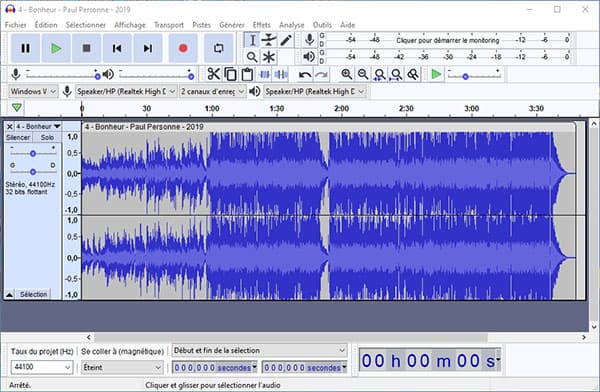Copy selection with the Copy icon
Image resolution: width=600 pixels, height=392 pixels.
(x=230, y=74)
